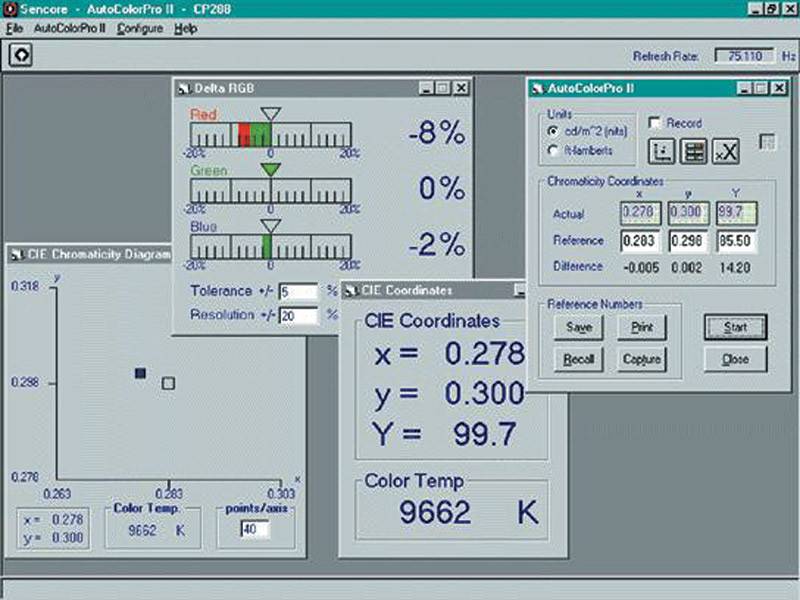Click the -8% Red reading
Viewport: 800px width, 600px height.
[x=437, y=133]
